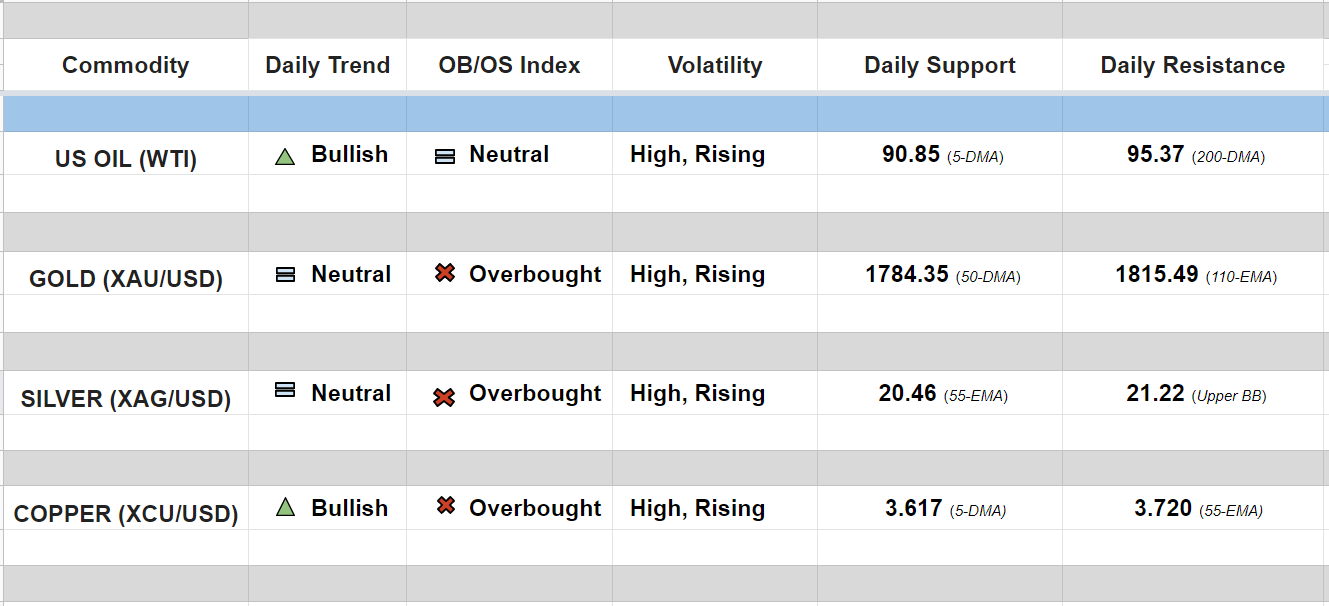Click the red X icon beside Copper Overbought

point(446,506)
